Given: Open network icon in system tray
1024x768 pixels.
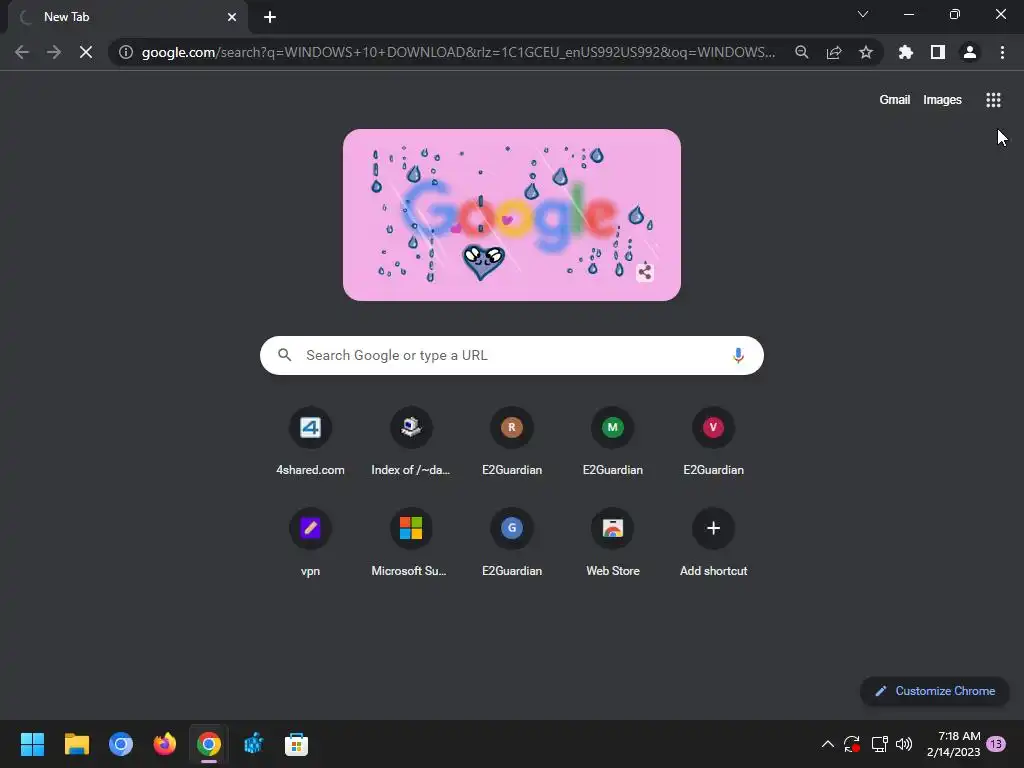Looking at the screenshot, I should pyautogui.click(x=879, y=744).
